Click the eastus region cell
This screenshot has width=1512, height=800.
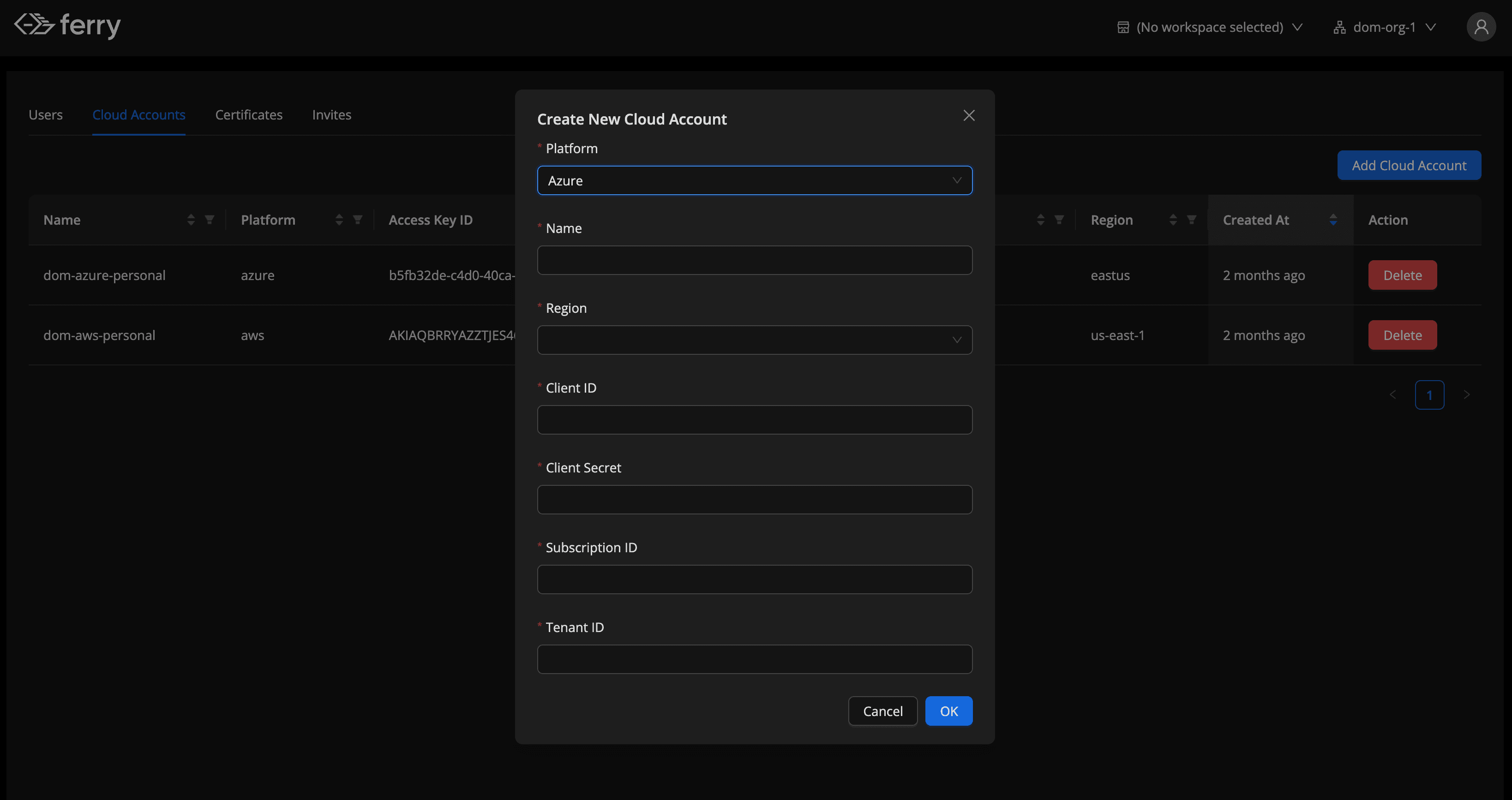click(x=1110, y=275)
